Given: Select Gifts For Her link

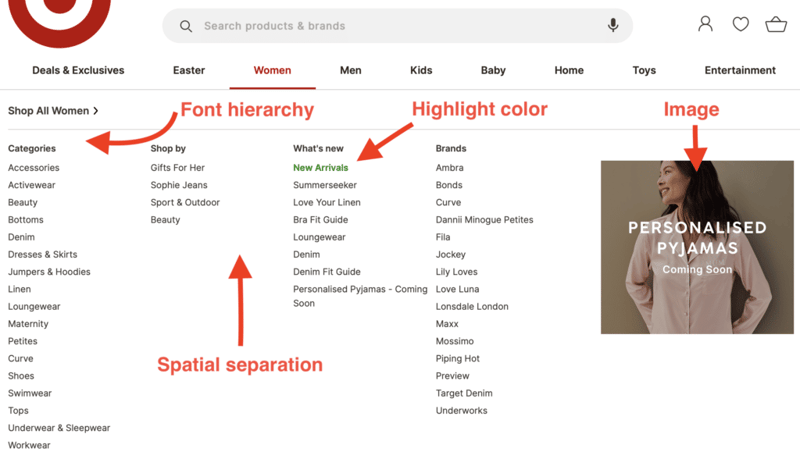Looking at the screenshot, I should point(178,168).
